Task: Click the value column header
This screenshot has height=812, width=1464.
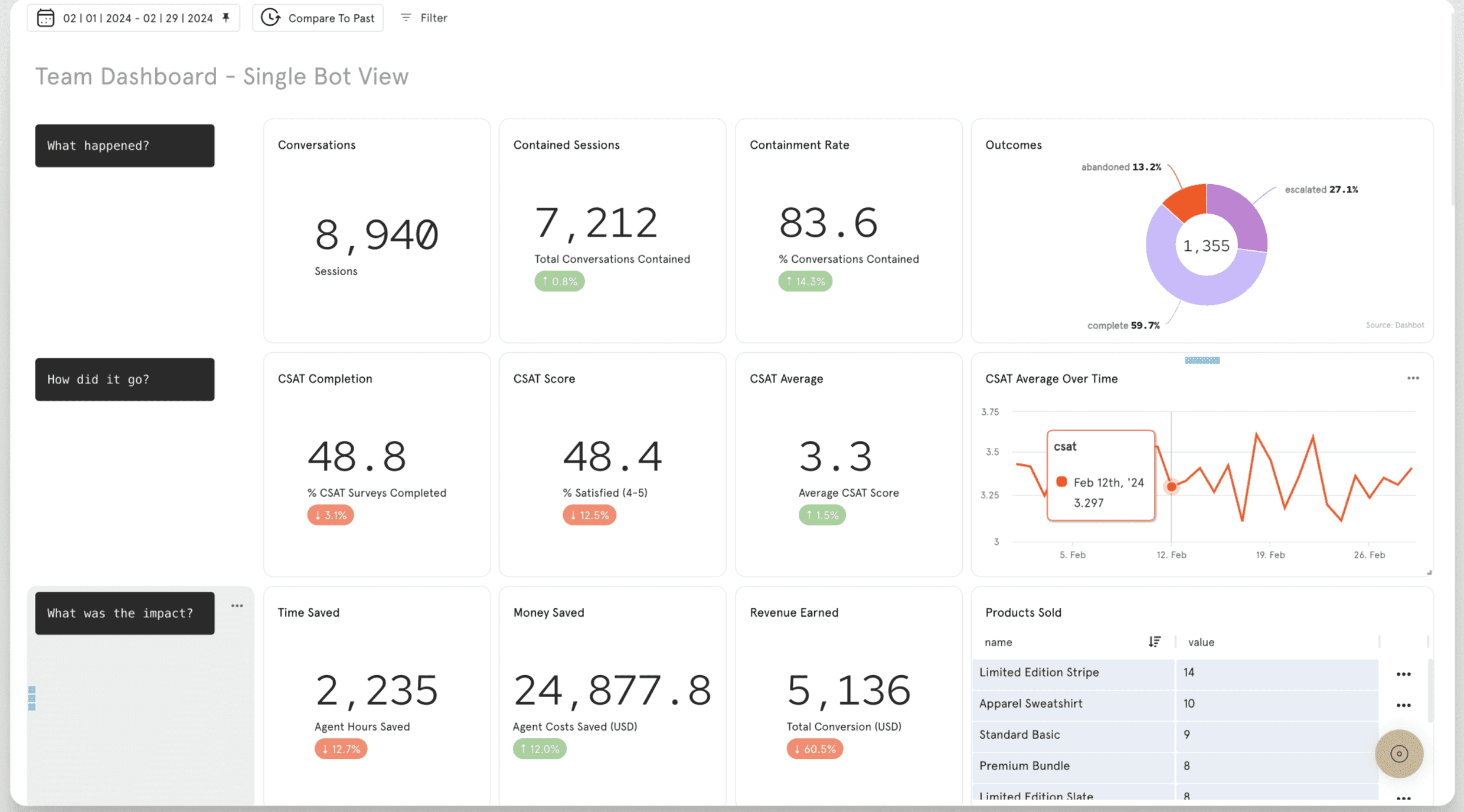Action: point(1201,642)
